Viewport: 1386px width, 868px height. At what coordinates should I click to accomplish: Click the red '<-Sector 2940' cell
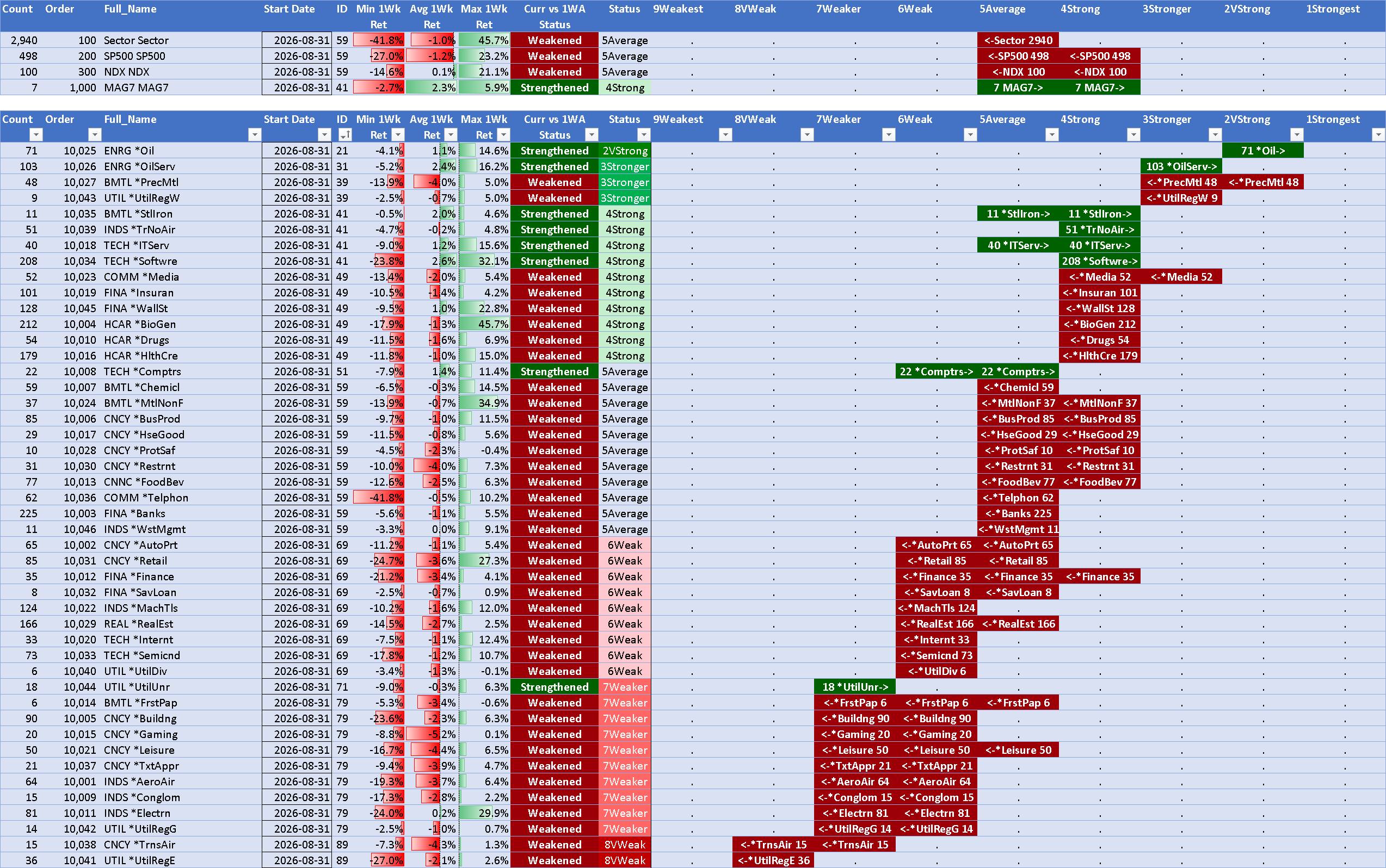pyautogui.click(x=1018, y=40)
